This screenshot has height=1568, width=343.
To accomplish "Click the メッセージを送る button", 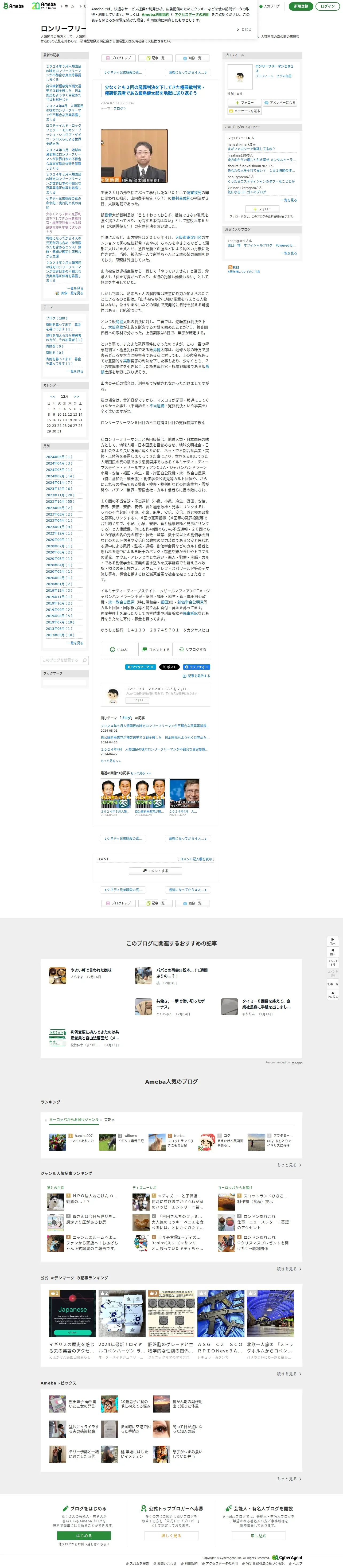I will pyautogui.click(x=244, y=111).
